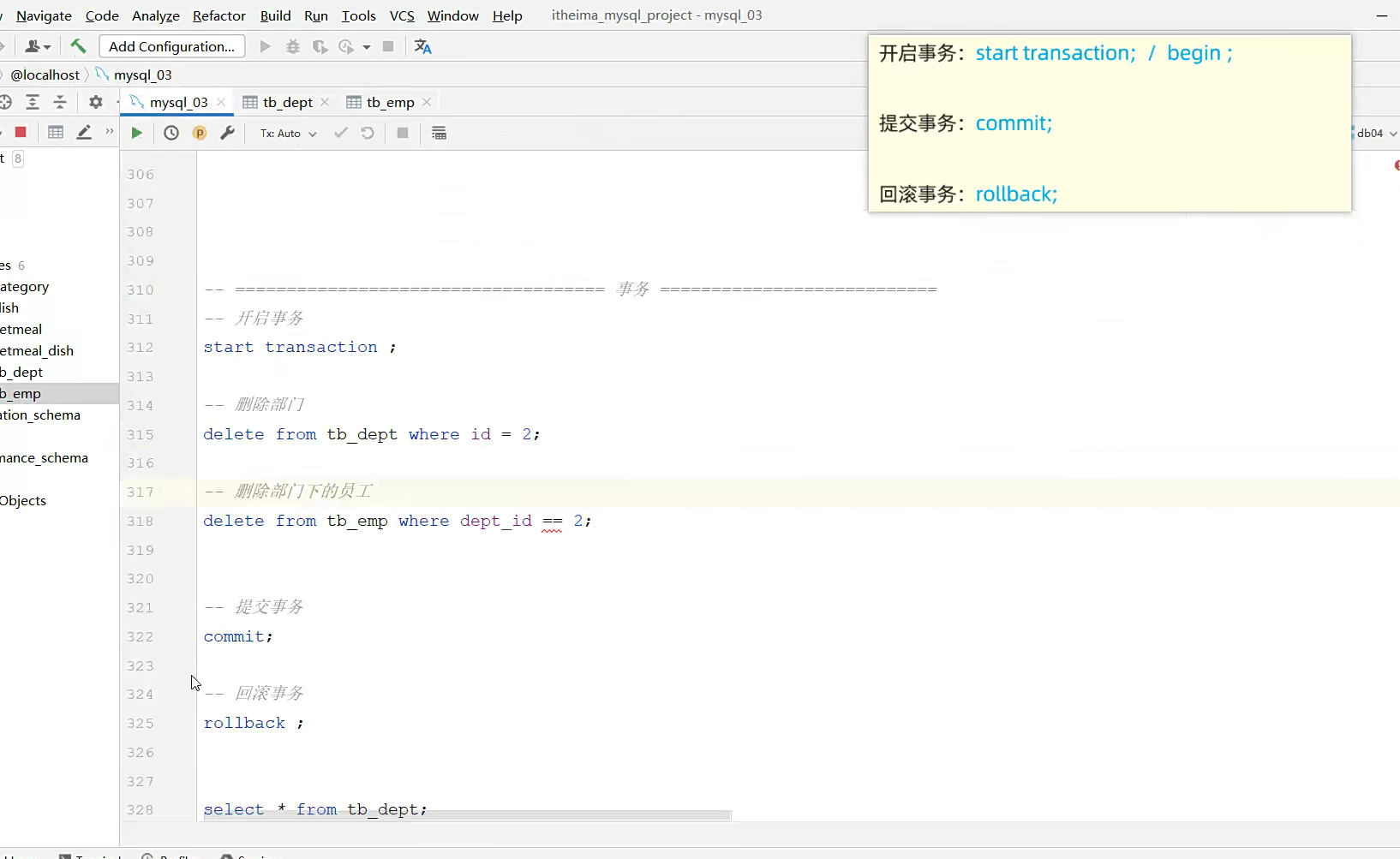Open the Analyze menu
Viewport: 1400px width, 859px height.
(156, 15)
